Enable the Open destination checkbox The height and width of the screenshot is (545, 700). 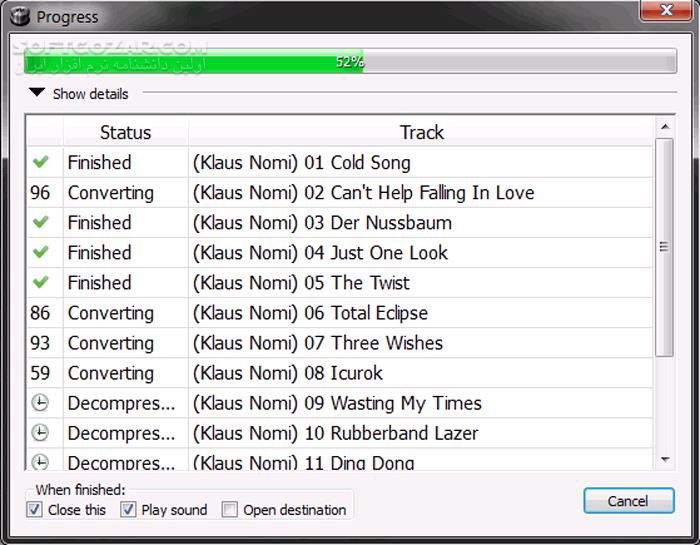(x=230, y=510)
